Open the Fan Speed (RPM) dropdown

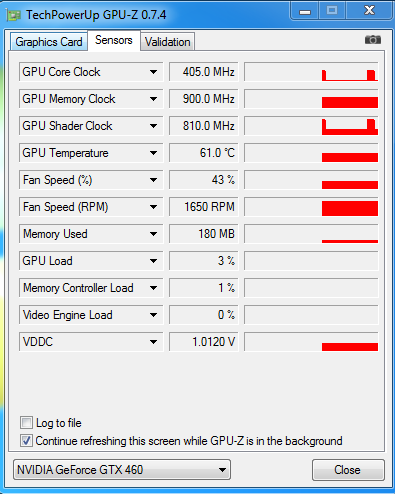pos(153,207)
